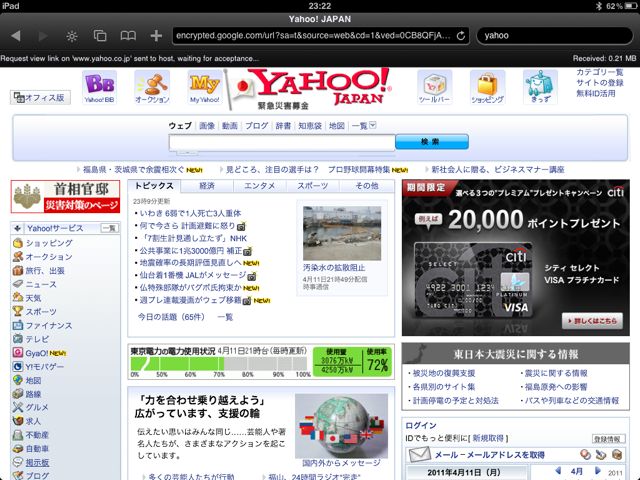This screenshot has height=480, width=640.
Task: Open 被災地の復興支援 link
Action: 442,373
